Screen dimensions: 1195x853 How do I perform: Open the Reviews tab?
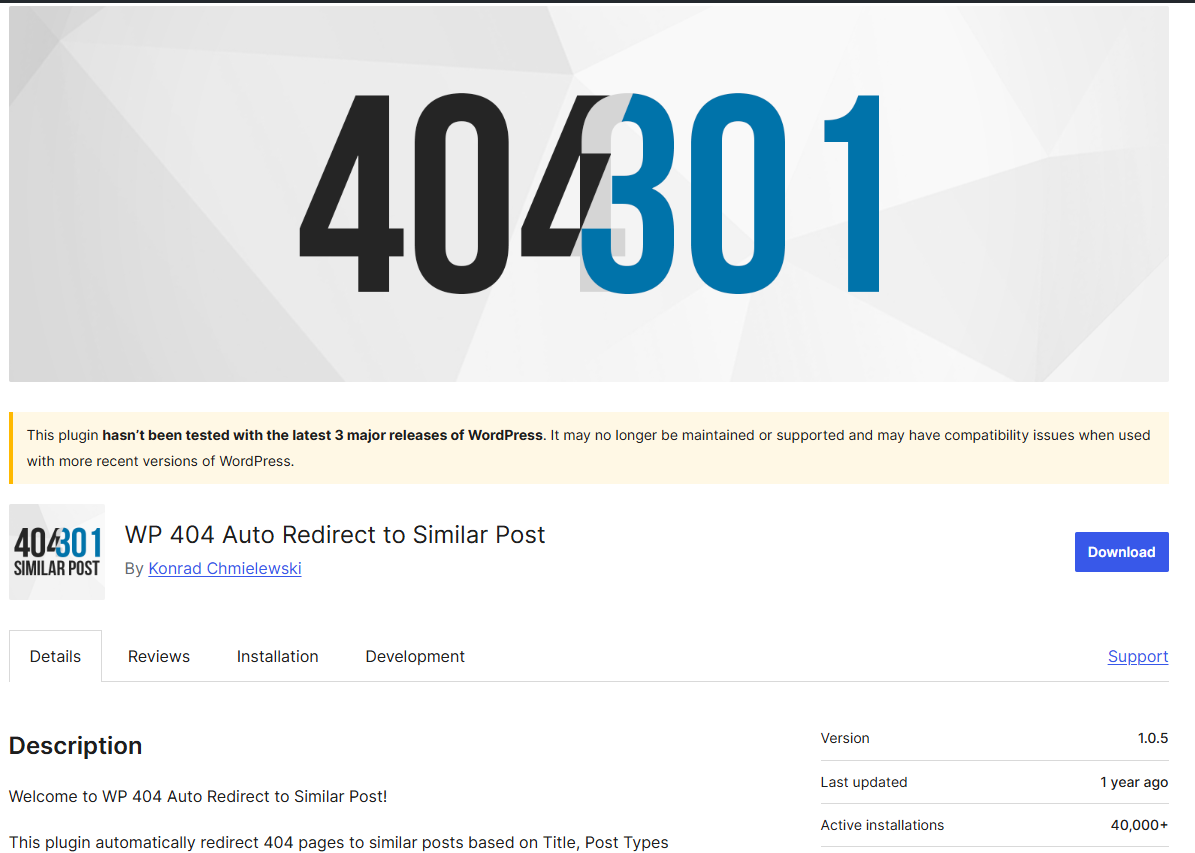[159, 656]
